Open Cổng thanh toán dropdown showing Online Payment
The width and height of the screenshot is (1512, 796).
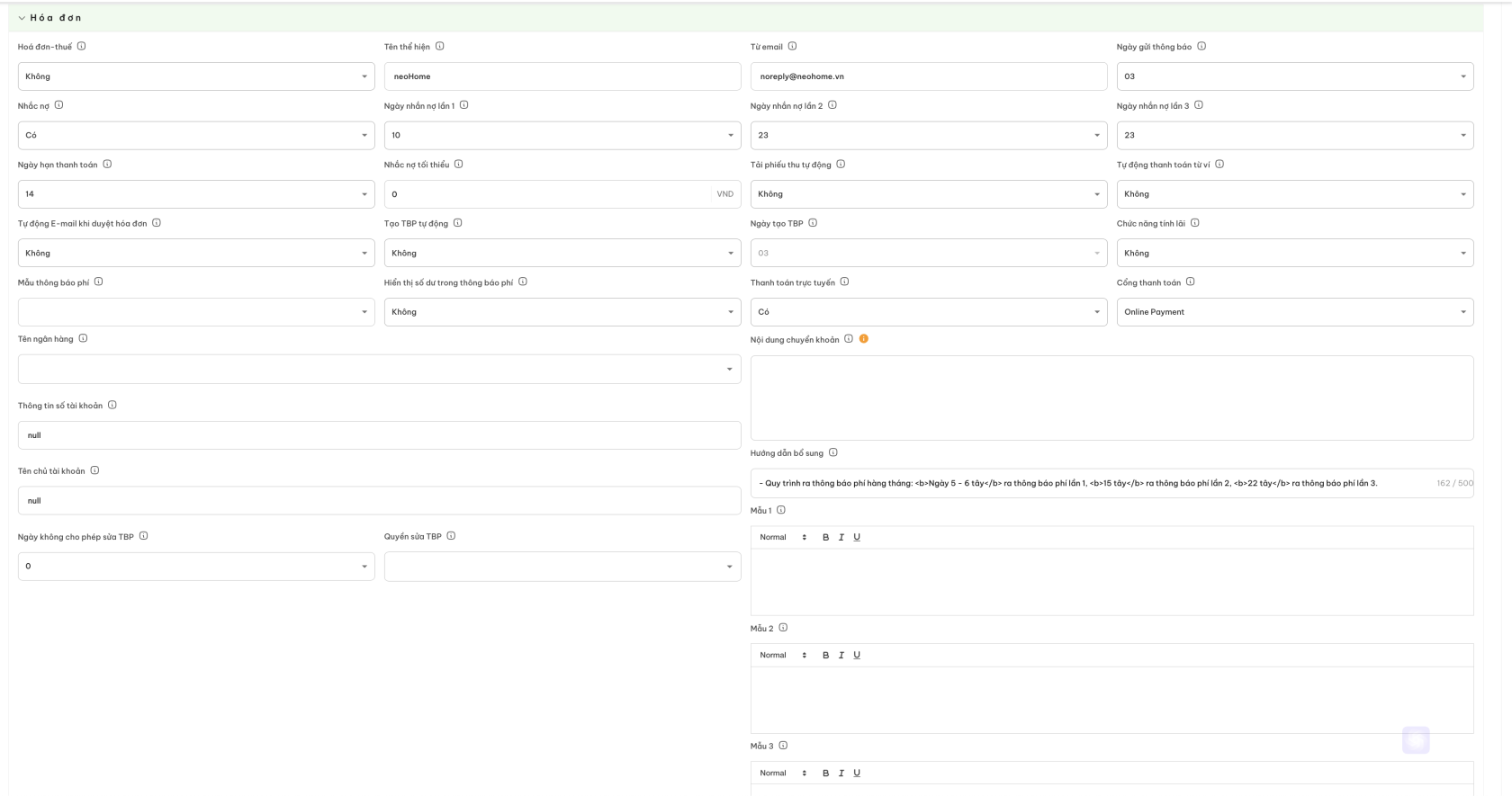[1295, 312]
